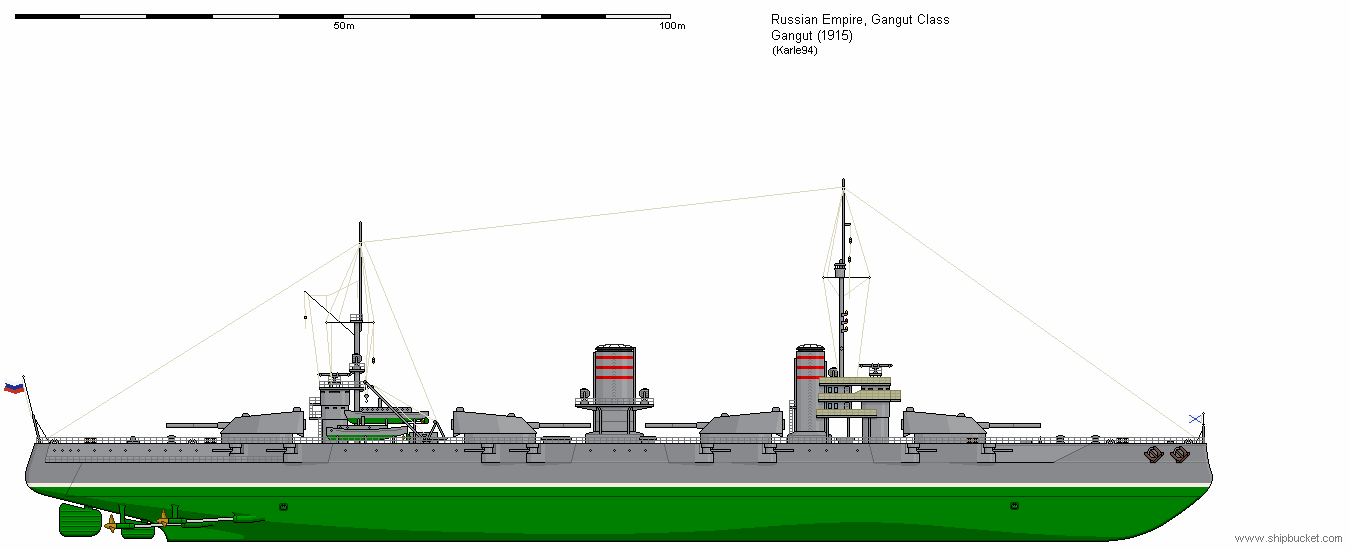Click the rangefinder atop the forward bridge
The height and width of the screenshot is (550, 1350).
point(877,368)
